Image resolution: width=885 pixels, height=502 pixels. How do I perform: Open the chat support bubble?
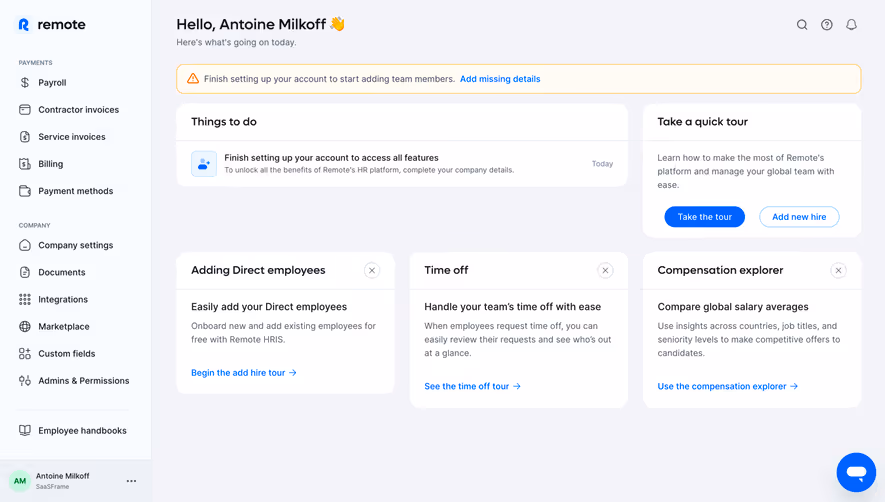point(856,472)
